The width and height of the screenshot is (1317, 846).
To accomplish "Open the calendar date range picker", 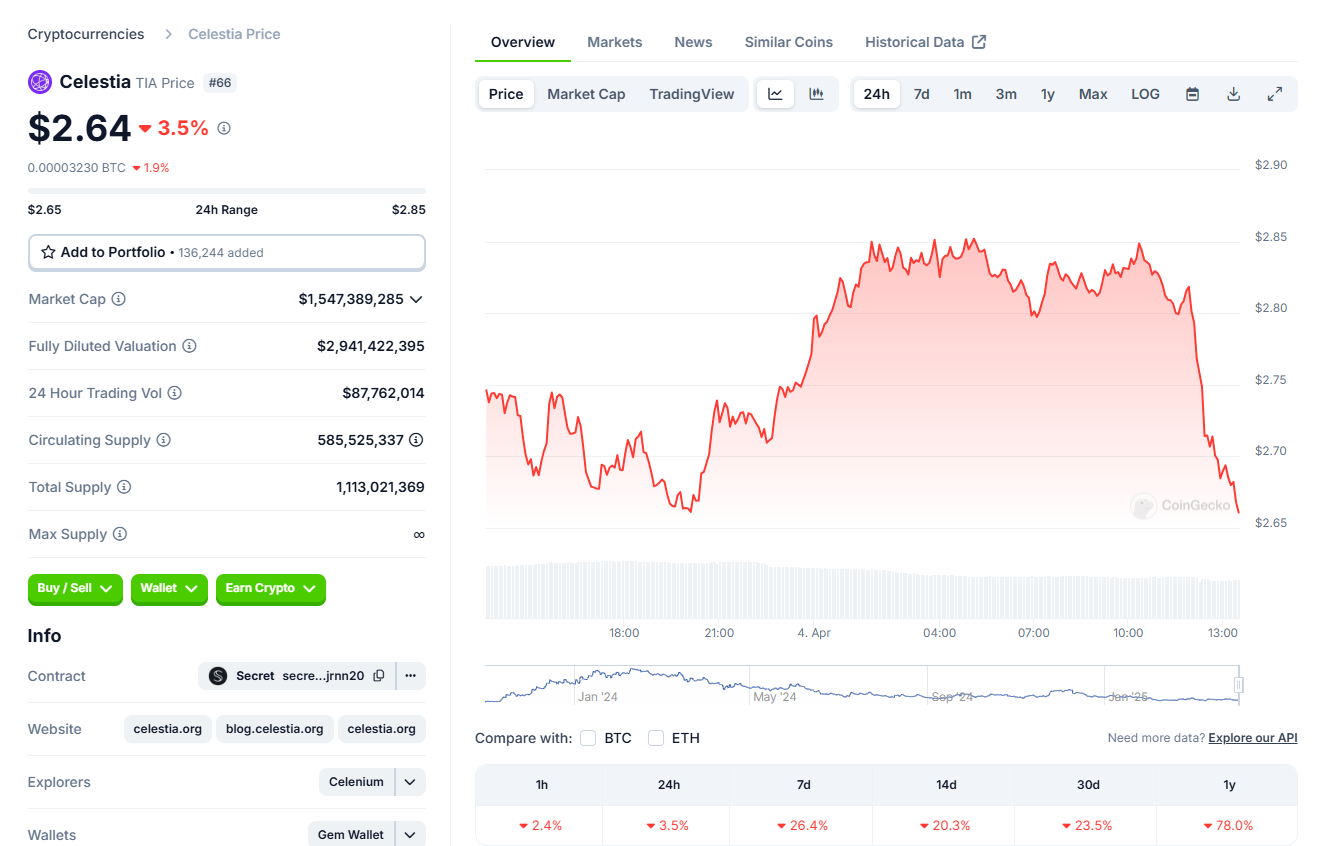I will click(1192, 94).
